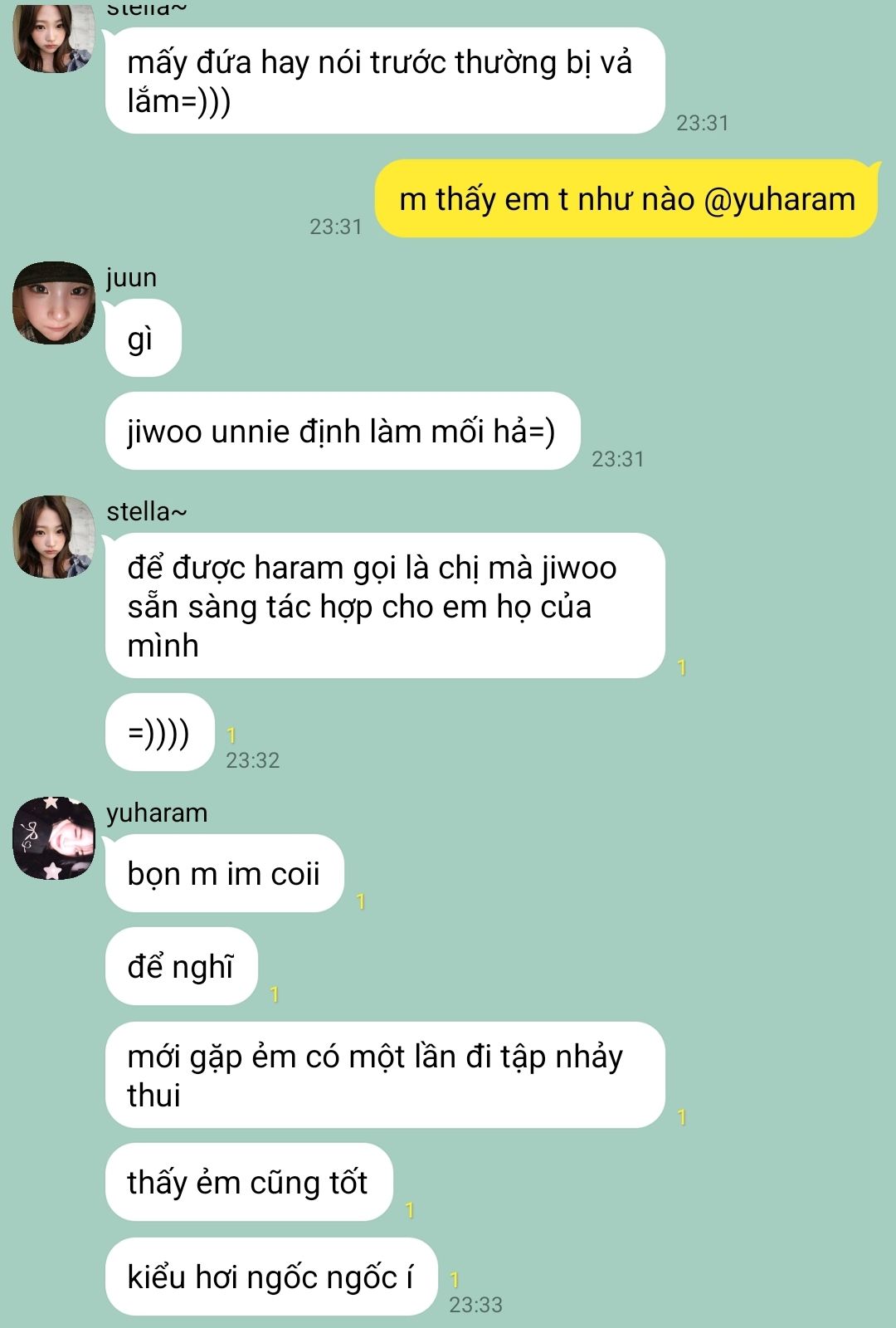Select the 'kiểu hơi ngốc ngốc í' bubble
Viewport: 896px width, 1328px height.
[x=270, y=1277]
